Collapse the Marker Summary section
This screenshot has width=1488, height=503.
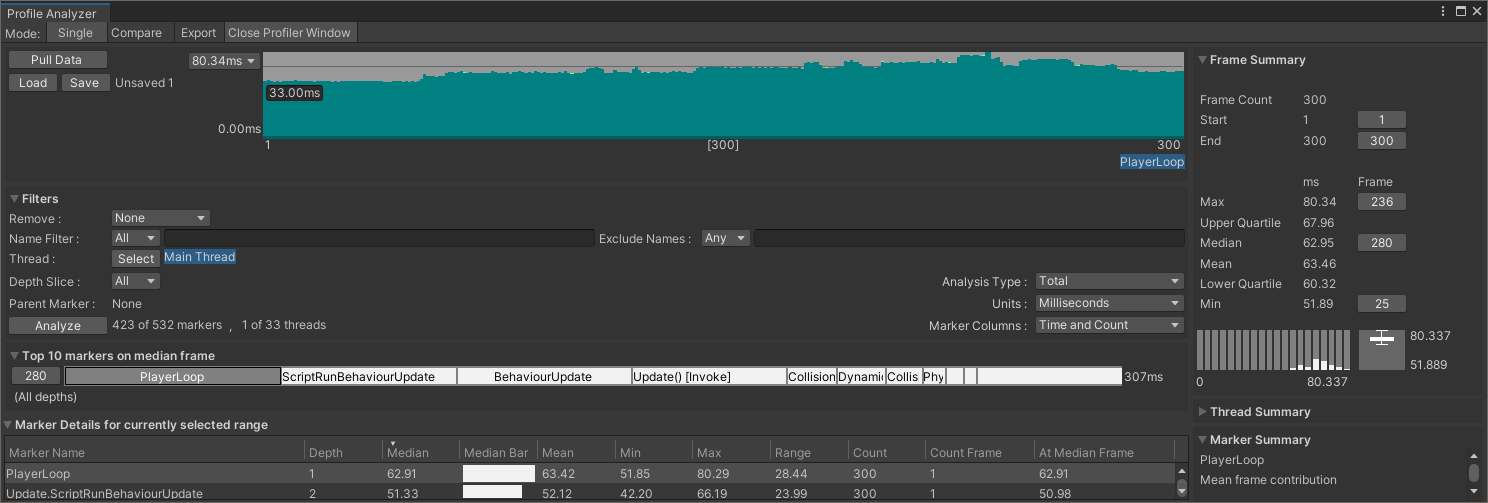(x=1203, y=440)
